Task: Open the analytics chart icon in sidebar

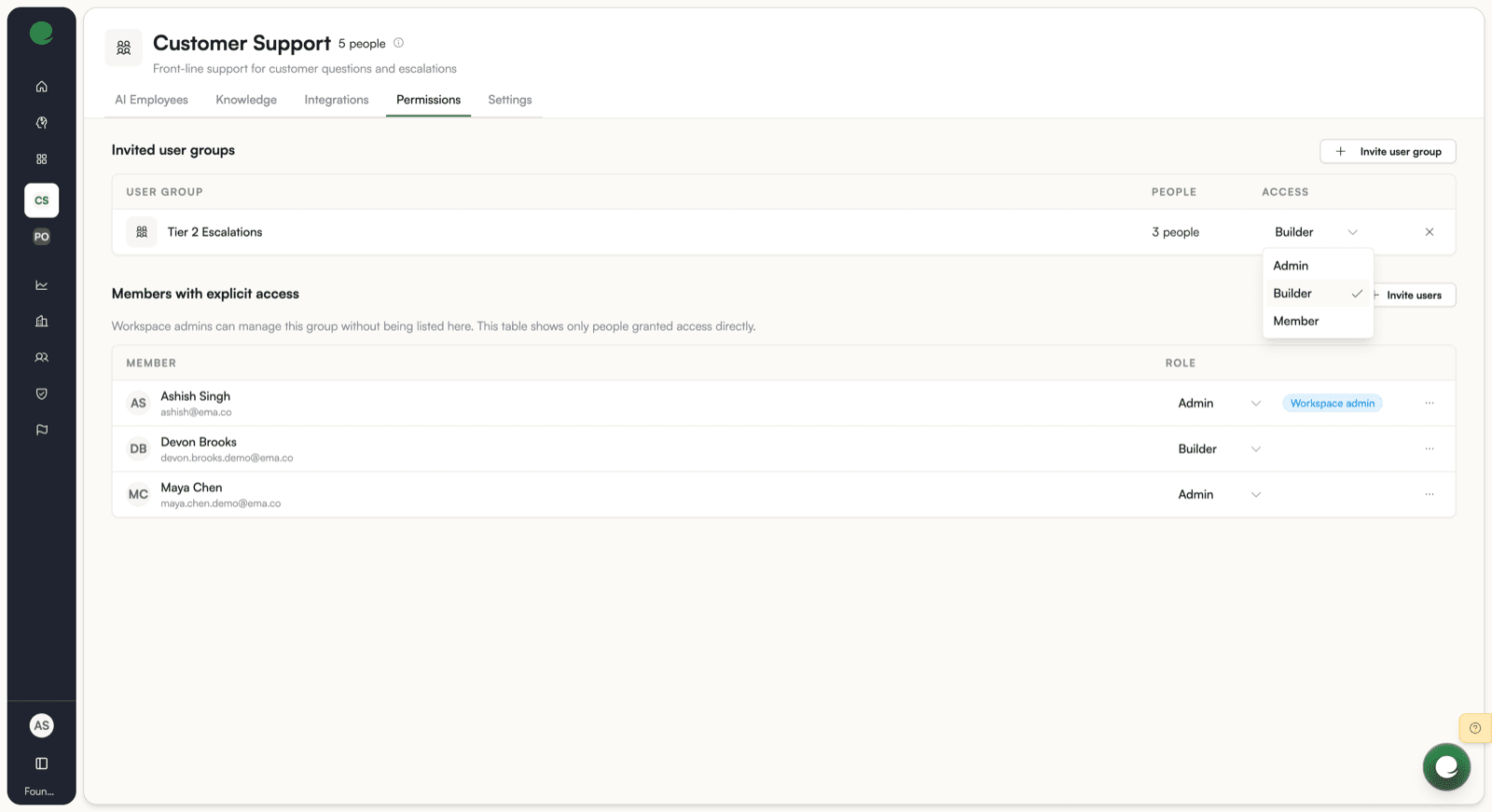Action: coord(42,285)
